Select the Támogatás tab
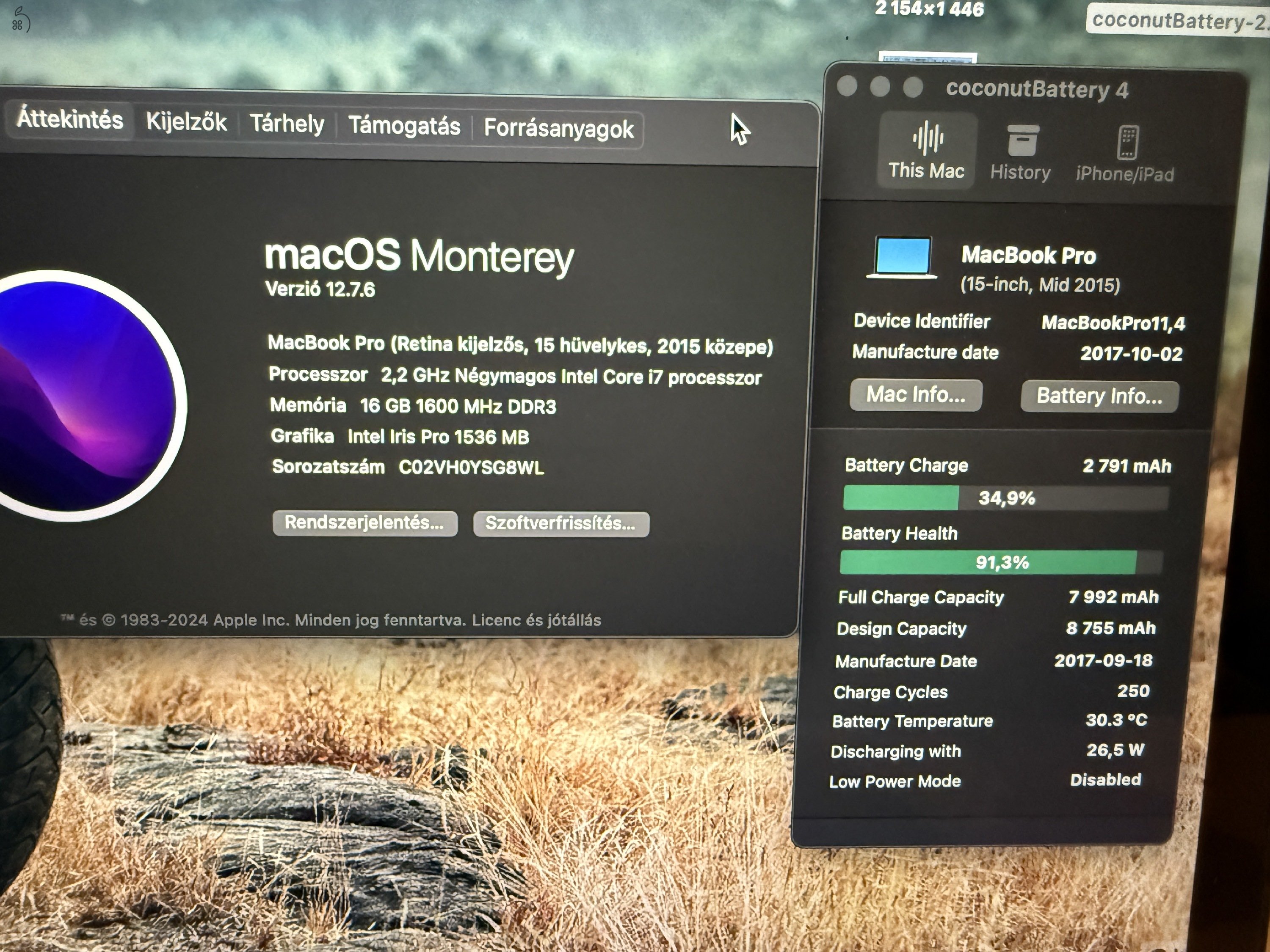 [404, 126]
